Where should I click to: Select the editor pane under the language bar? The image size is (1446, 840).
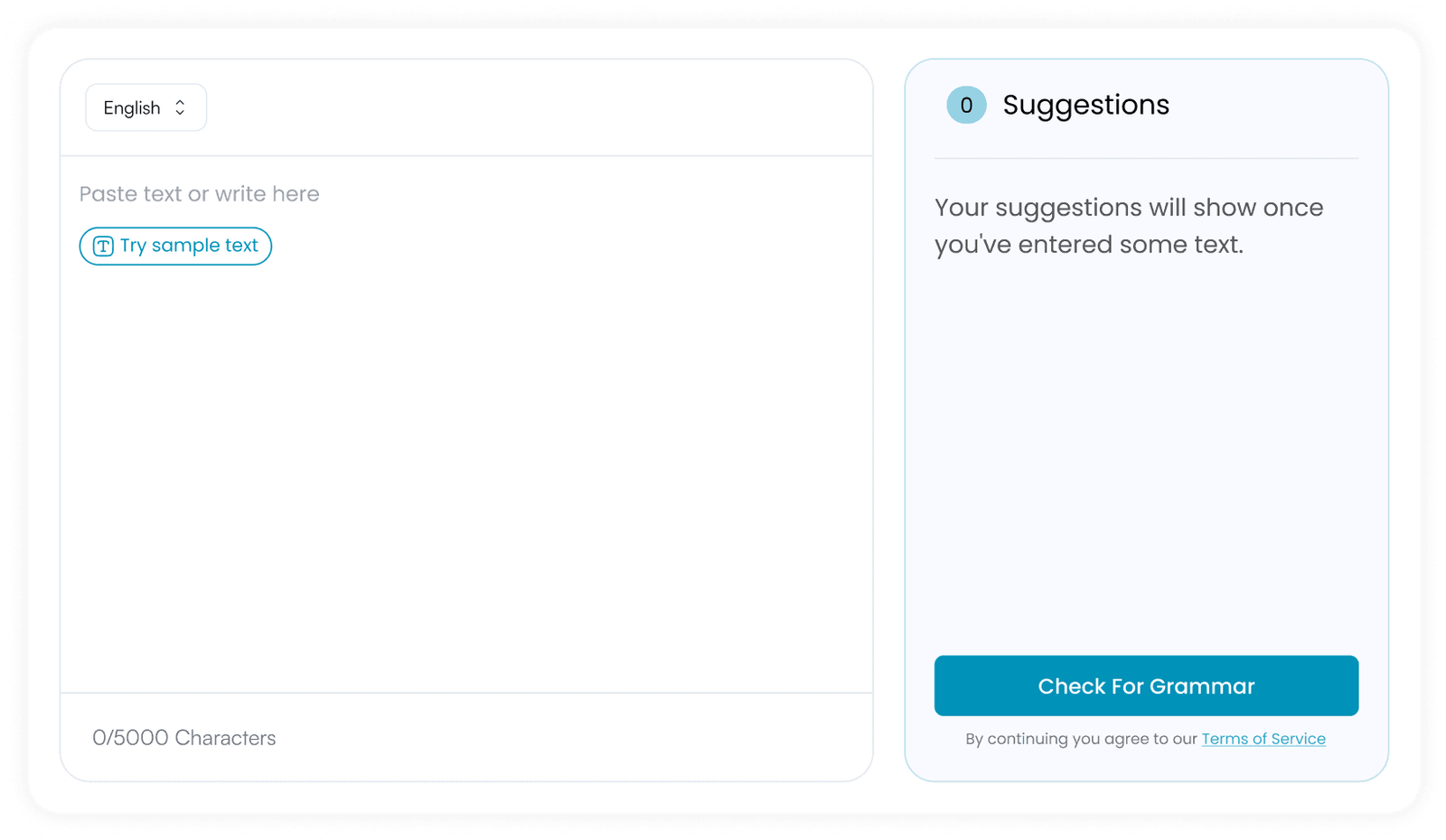[466, 425]
